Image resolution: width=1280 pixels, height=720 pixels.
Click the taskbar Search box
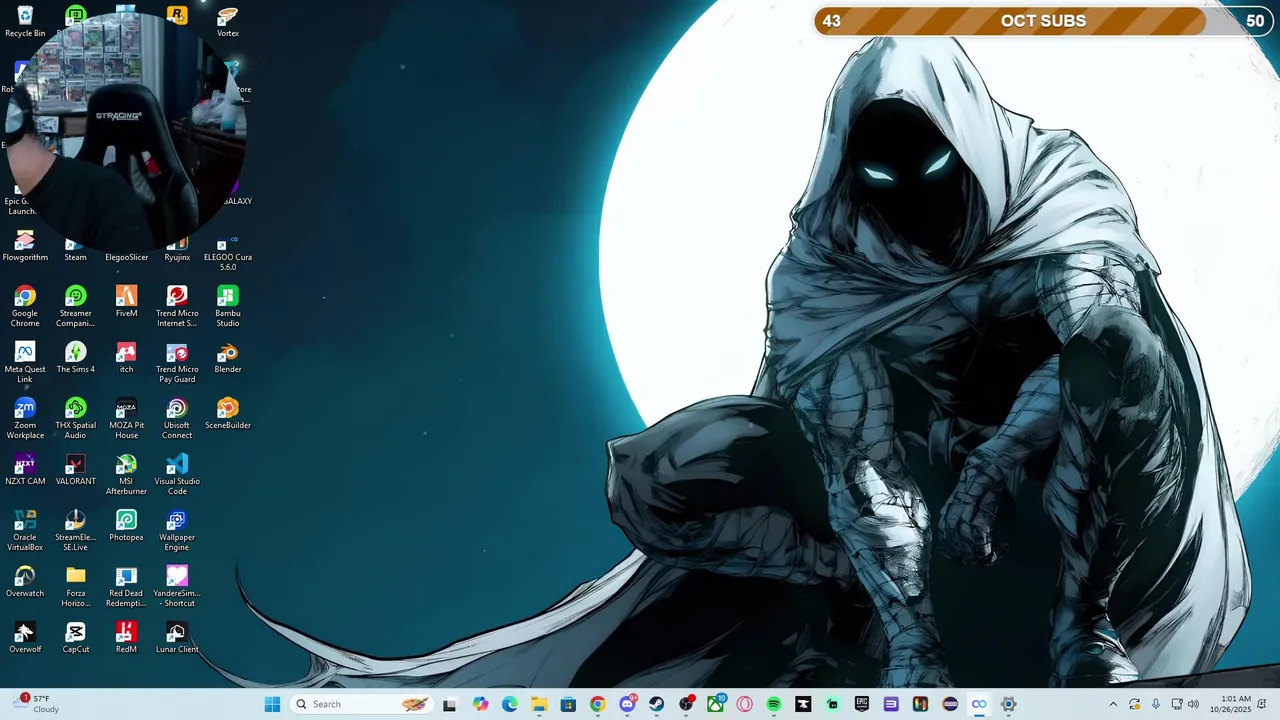364,704
